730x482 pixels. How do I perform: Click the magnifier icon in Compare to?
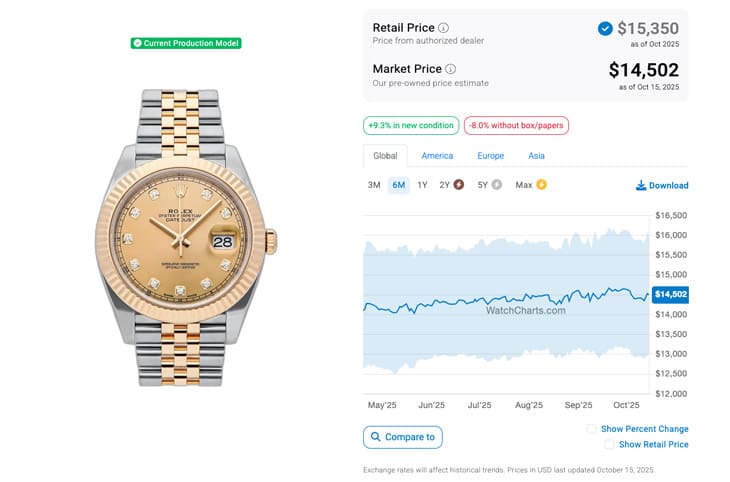click(x=376, y=437)
